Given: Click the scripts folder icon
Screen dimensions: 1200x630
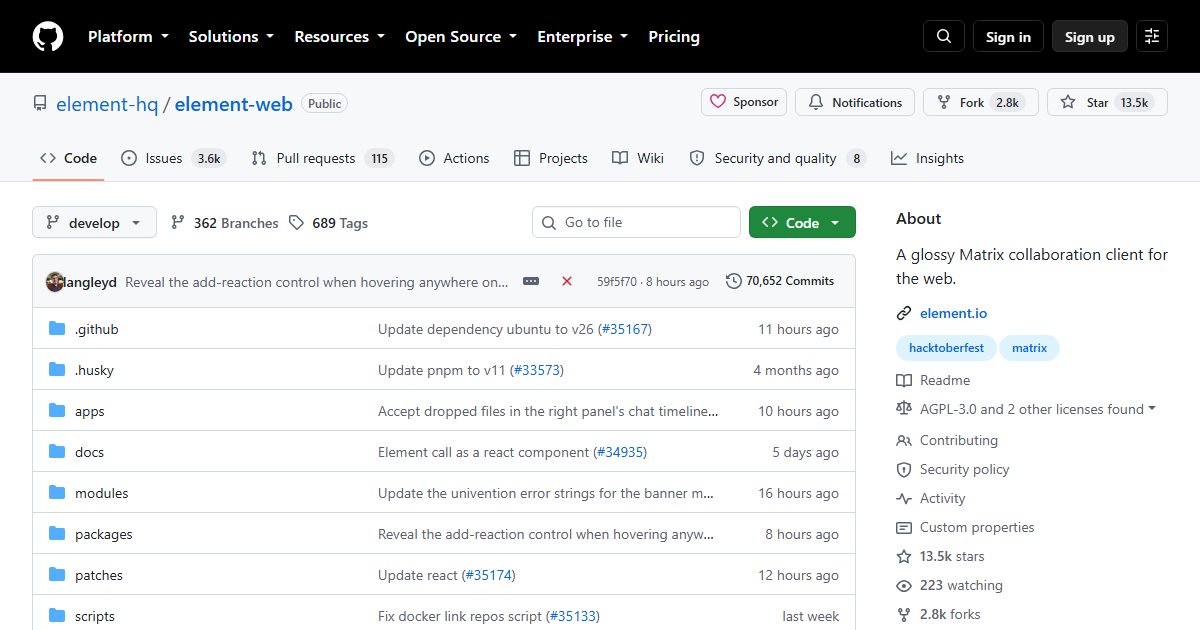Looking at the screenshot, I should (57, 616).
